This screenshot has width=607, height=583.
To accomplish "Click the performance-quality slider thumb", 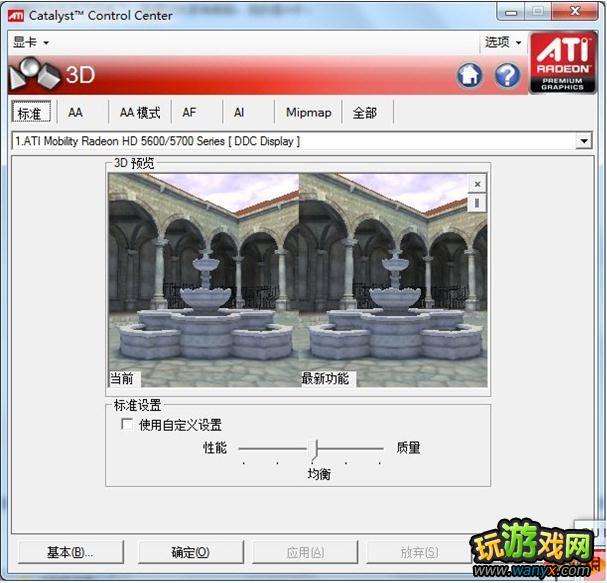I will pos(313,450).
